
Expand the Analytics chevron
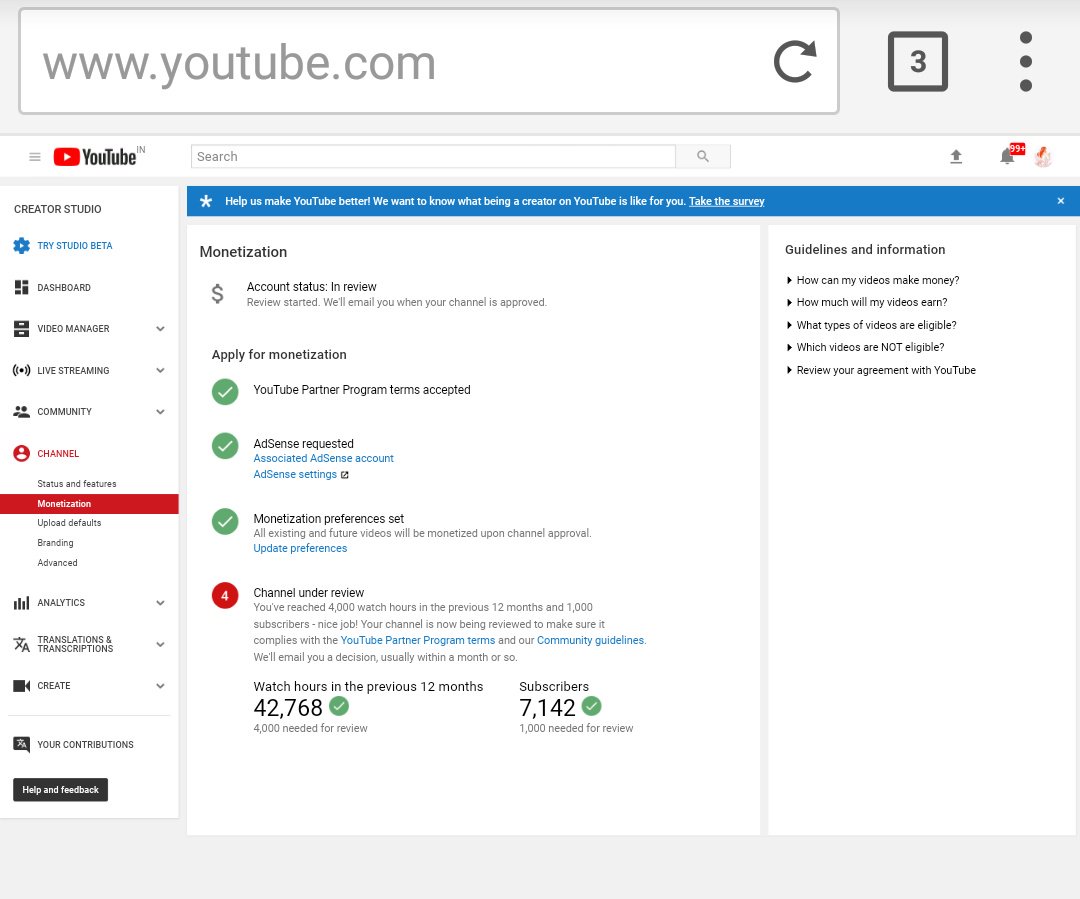tap(160, 603)
